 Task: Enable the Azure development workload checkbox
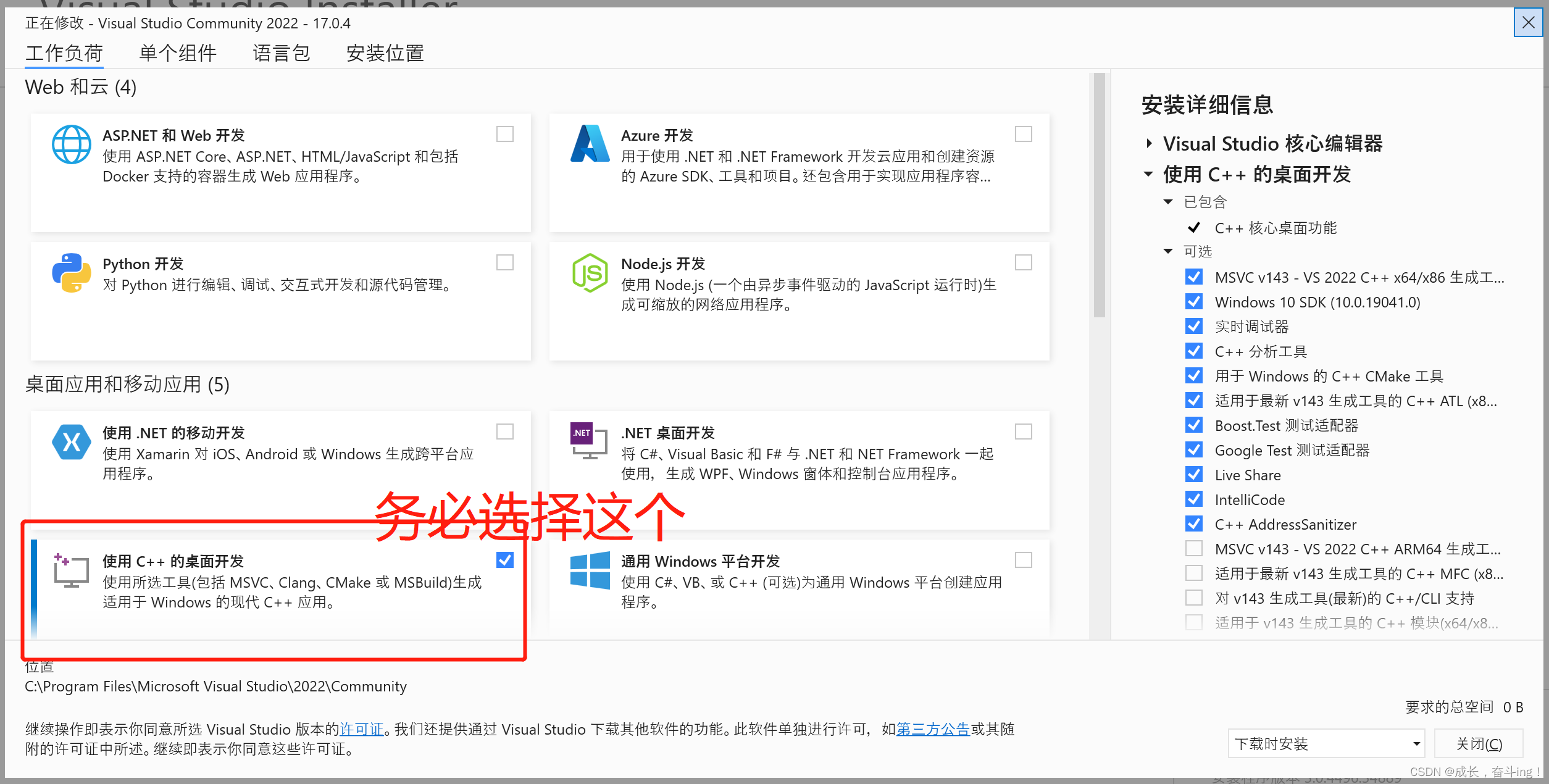pyautogui.click(x=1024, y=134)
